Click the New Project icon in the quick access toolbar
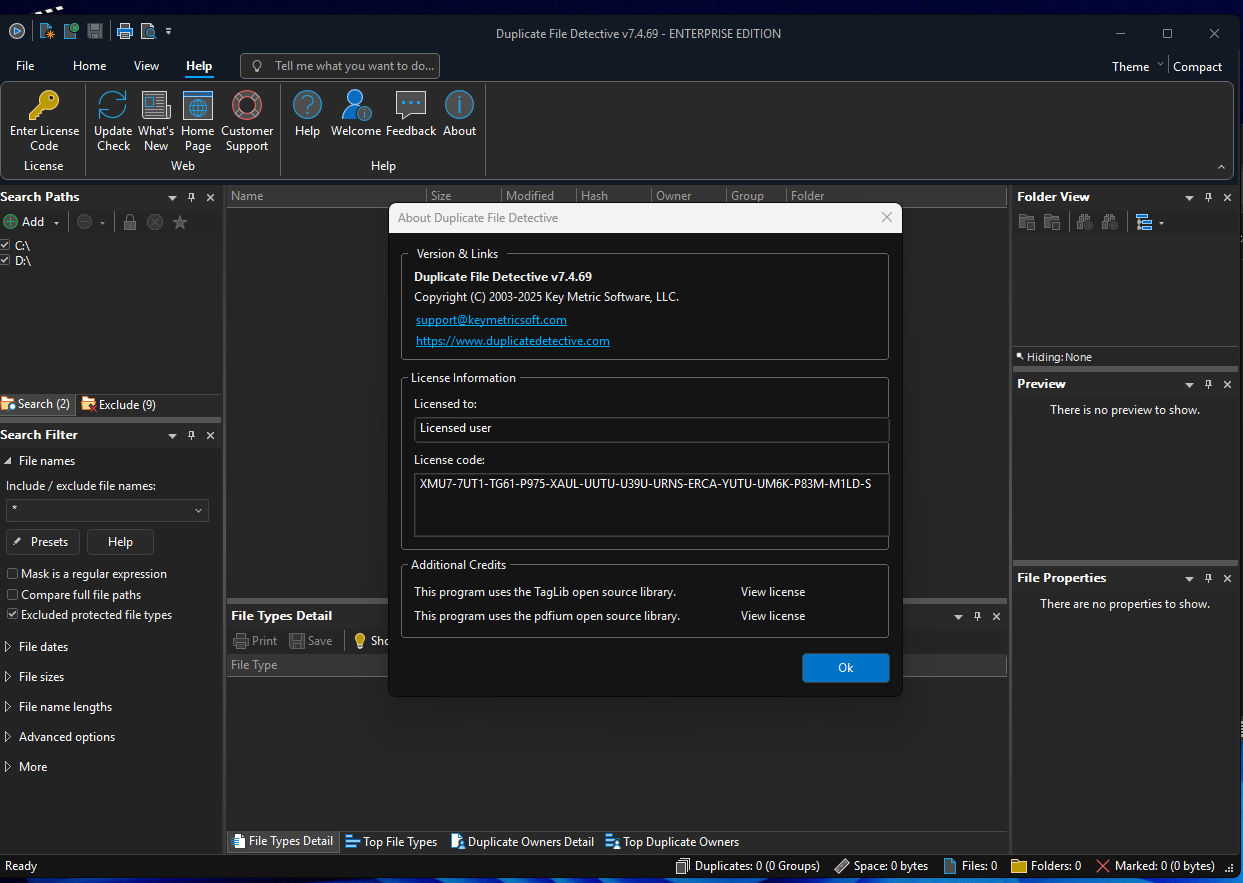This screenshot has height=883, width=1243. [47, 31]
